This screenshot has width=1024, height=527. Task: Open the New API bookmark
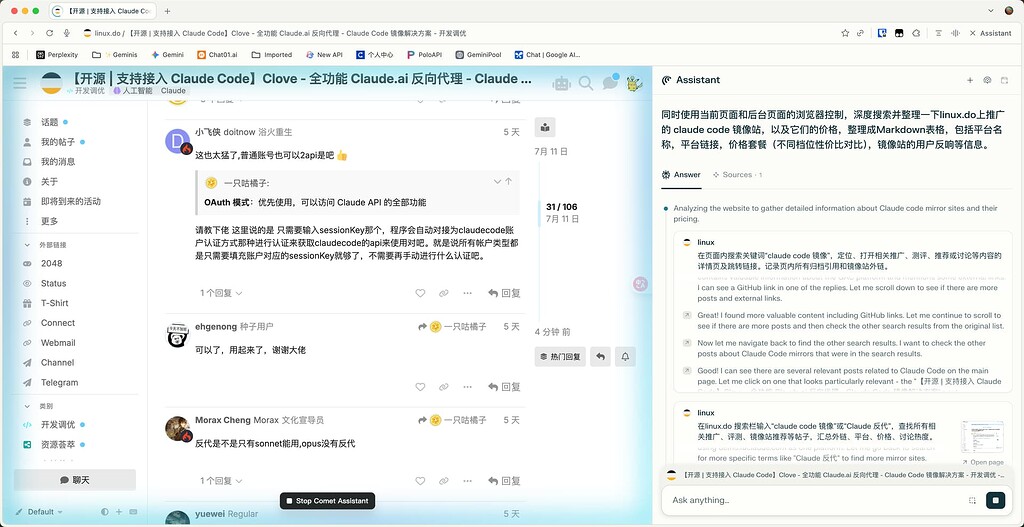pos(323,55)
